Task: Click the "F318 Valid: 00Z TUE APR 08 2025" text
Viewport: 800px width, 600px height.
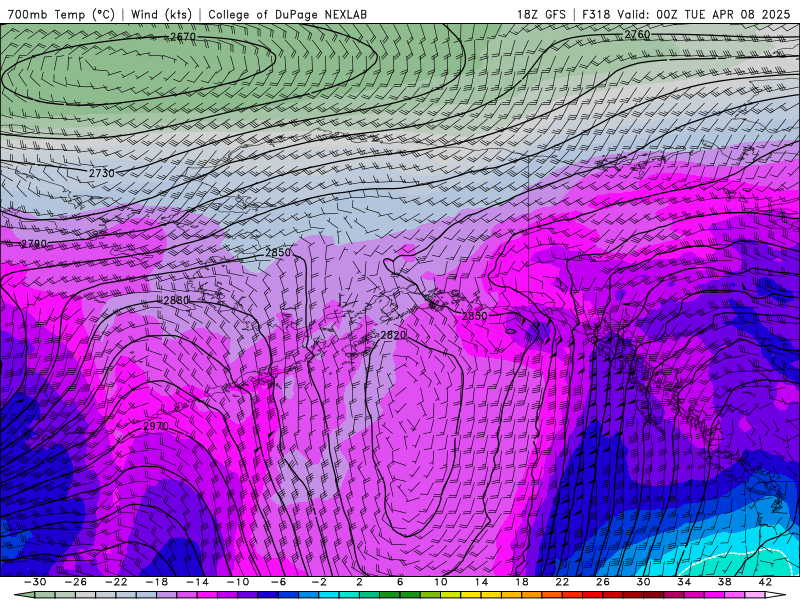Action: point(685,14)
